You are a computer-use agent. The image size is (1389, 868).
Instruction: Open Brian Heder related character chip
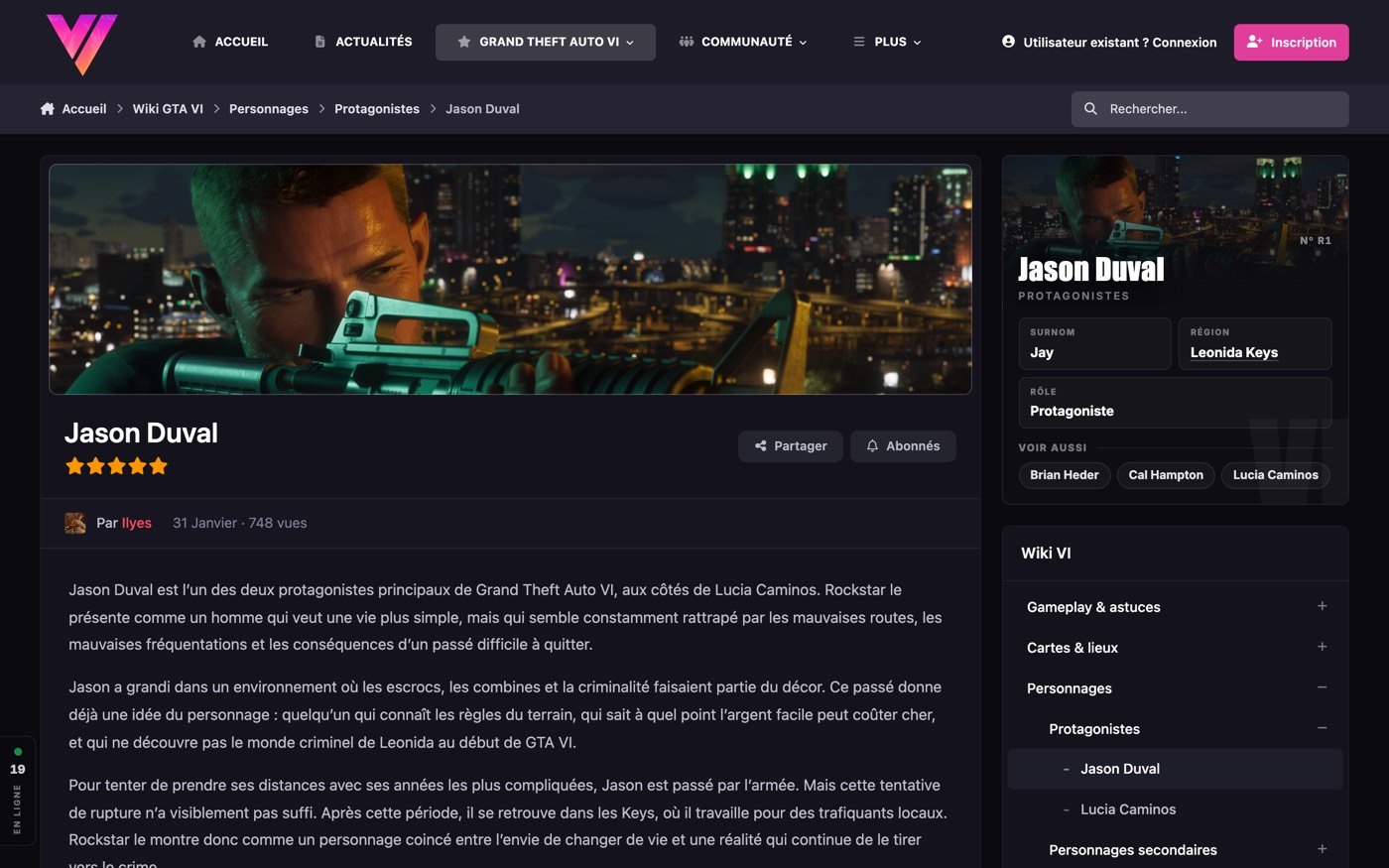click(x=1064, y=475)
